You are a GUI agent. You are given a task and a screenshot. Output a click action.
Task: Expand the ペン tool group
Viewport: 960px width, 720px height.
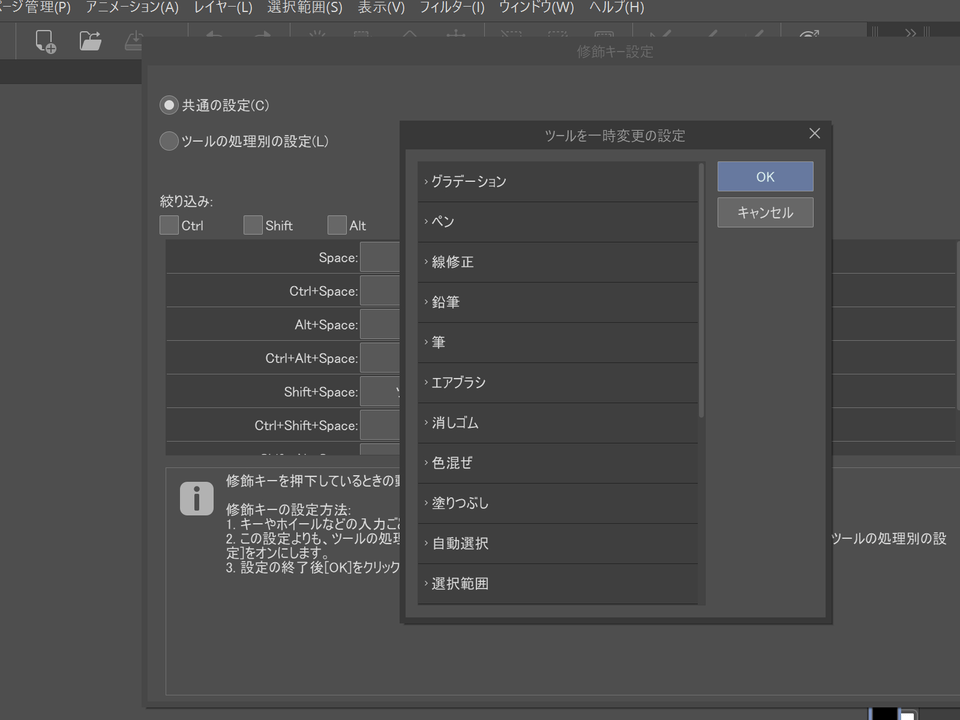(426, 221)
